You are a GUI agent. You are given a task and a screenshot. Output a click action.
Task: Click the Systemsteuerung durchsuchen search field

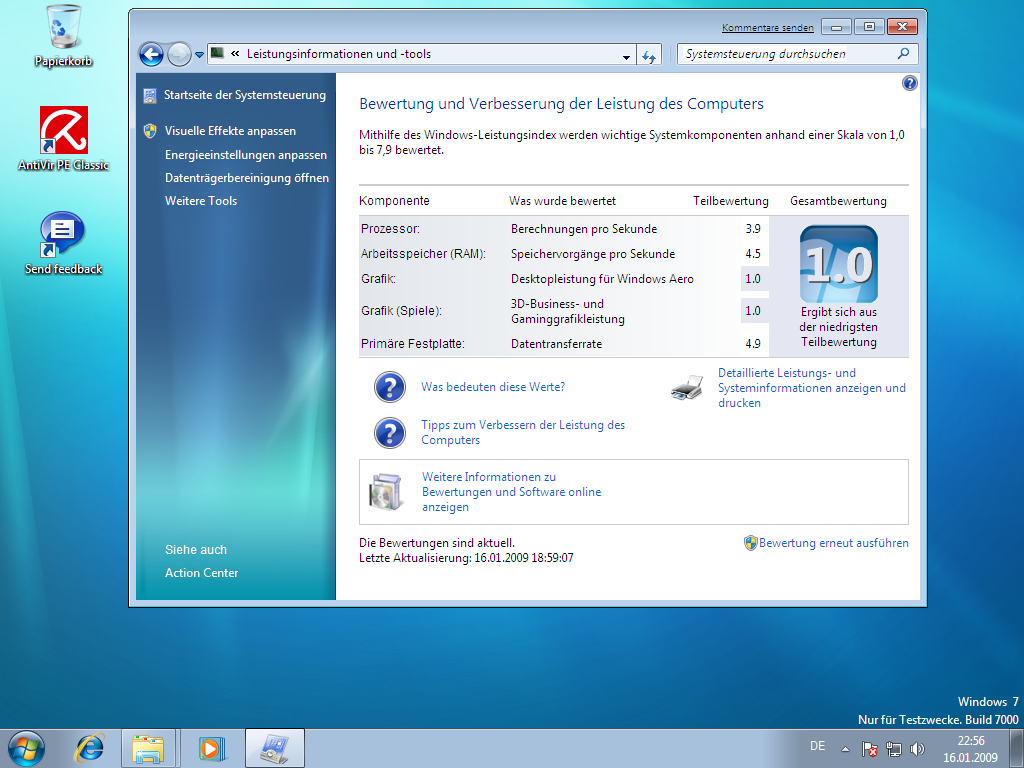tap(788, 54)
